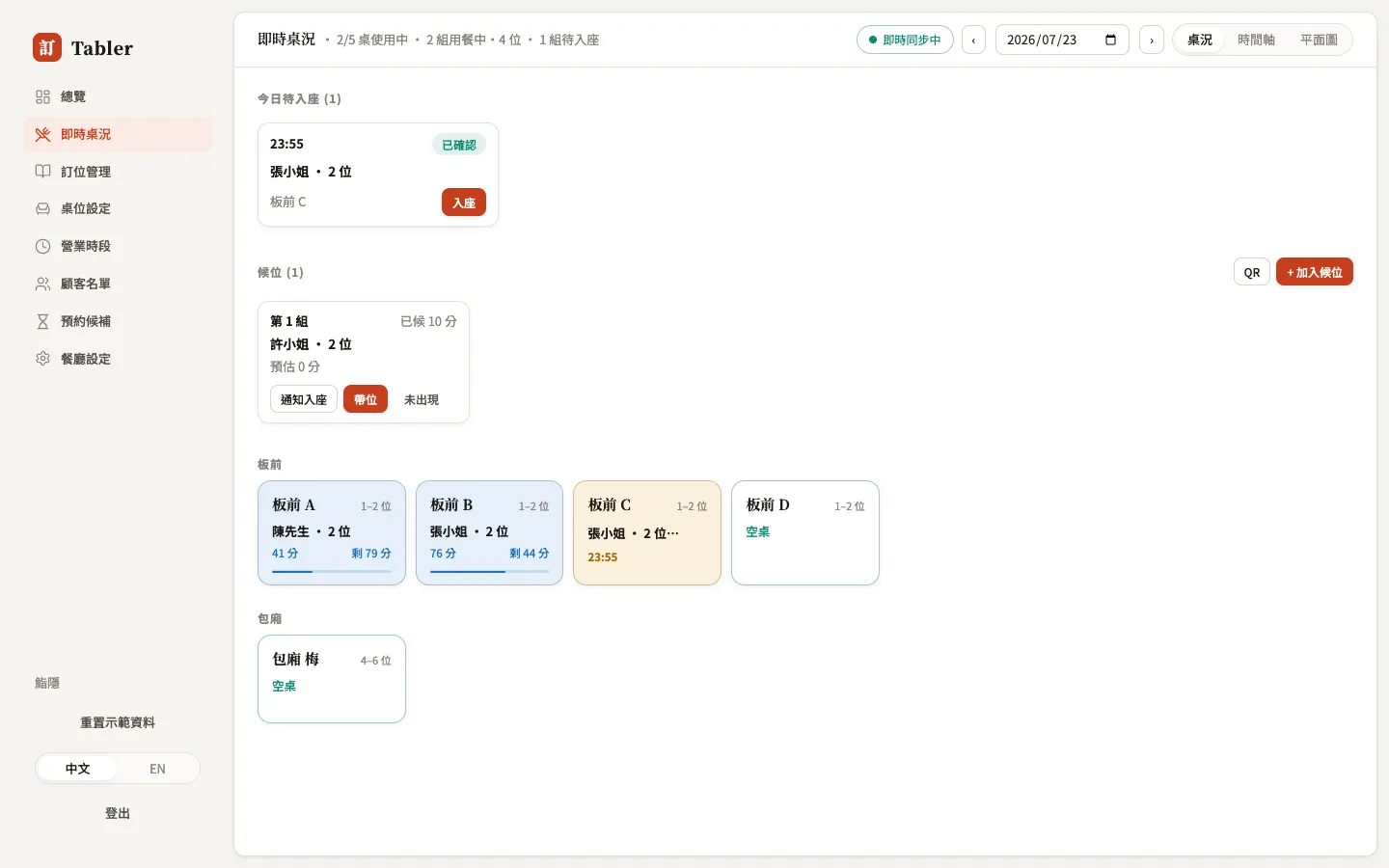Click 4–6 位 capacity on 包廂 梅
This screenshot has height=868, width=1389.
(x=376, y=661)
